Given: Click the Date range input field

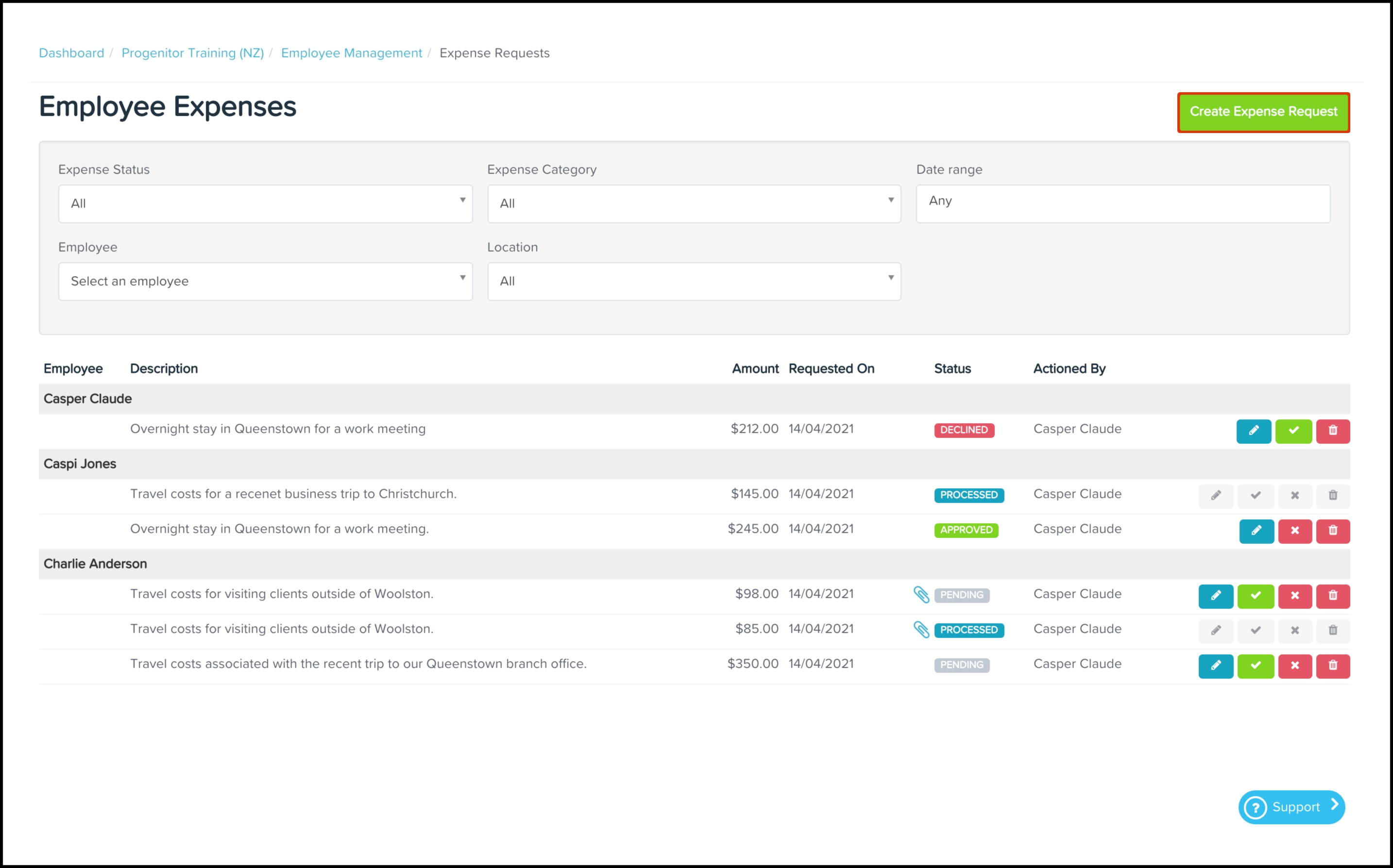Looking at the screenshot, I should coord(1122,203).
